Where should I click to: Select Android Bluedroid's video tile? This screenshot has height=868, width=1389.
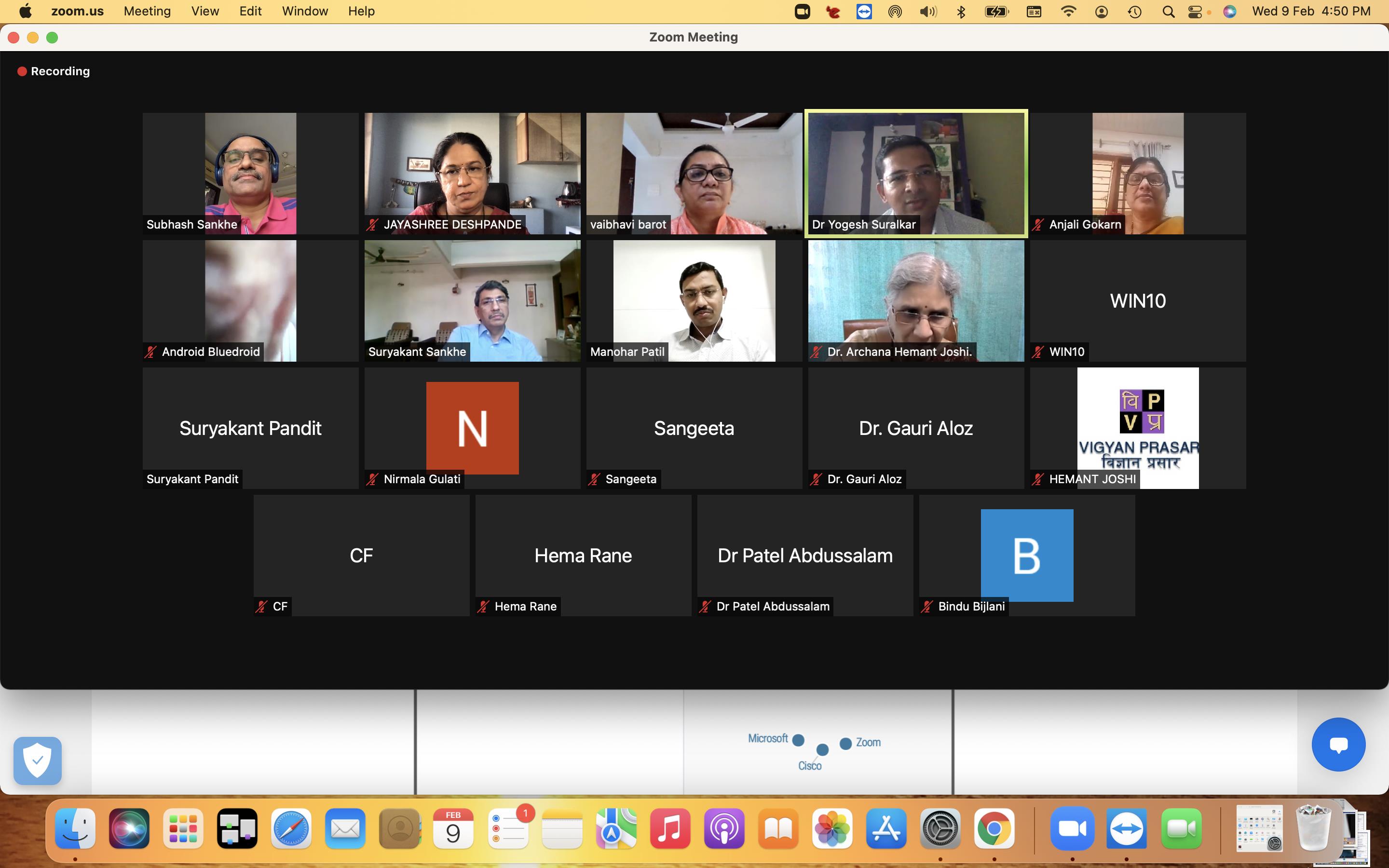pos(251,301)
